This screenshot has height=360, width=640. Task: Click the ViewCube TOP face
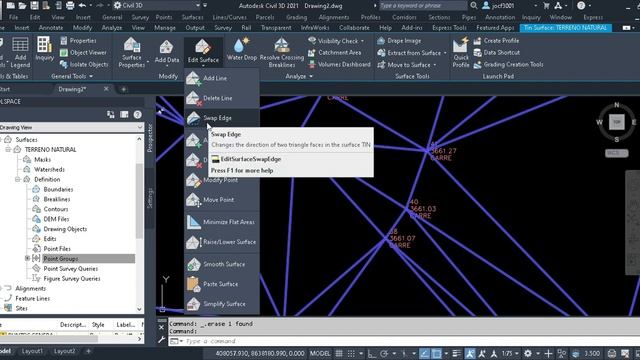pyautogui.click(x=616, y=122)
